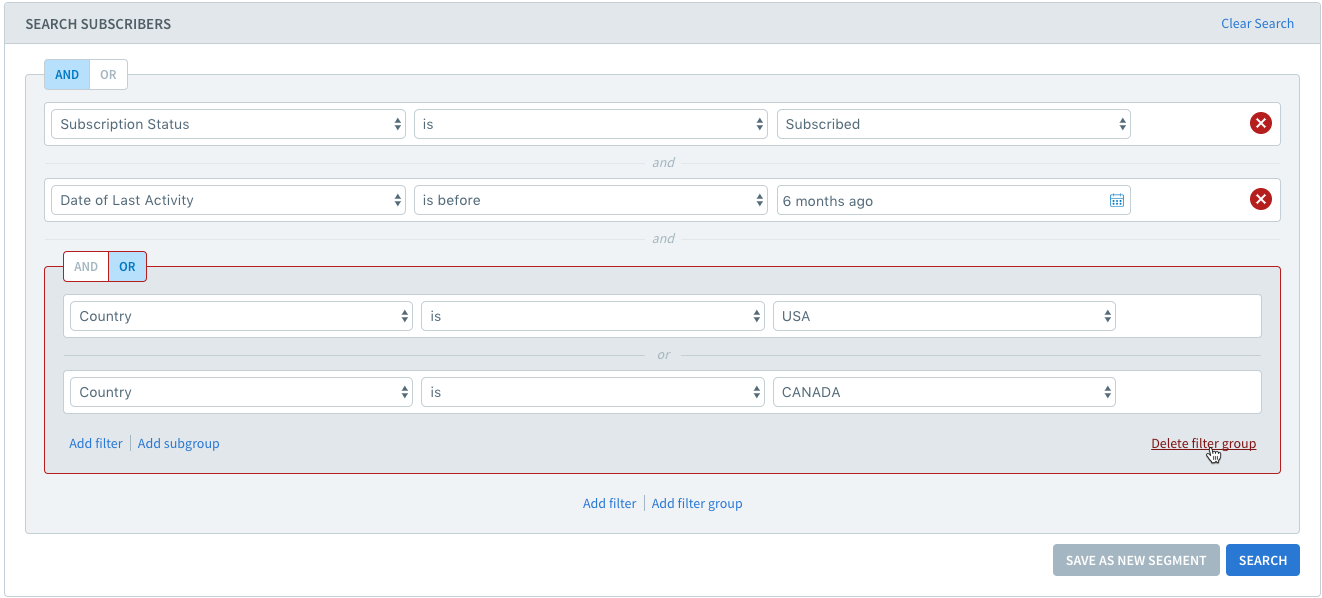This screenshot has width=1322, height=598.
Task: Open the USA country value dropdown
Action: (945, 316)
